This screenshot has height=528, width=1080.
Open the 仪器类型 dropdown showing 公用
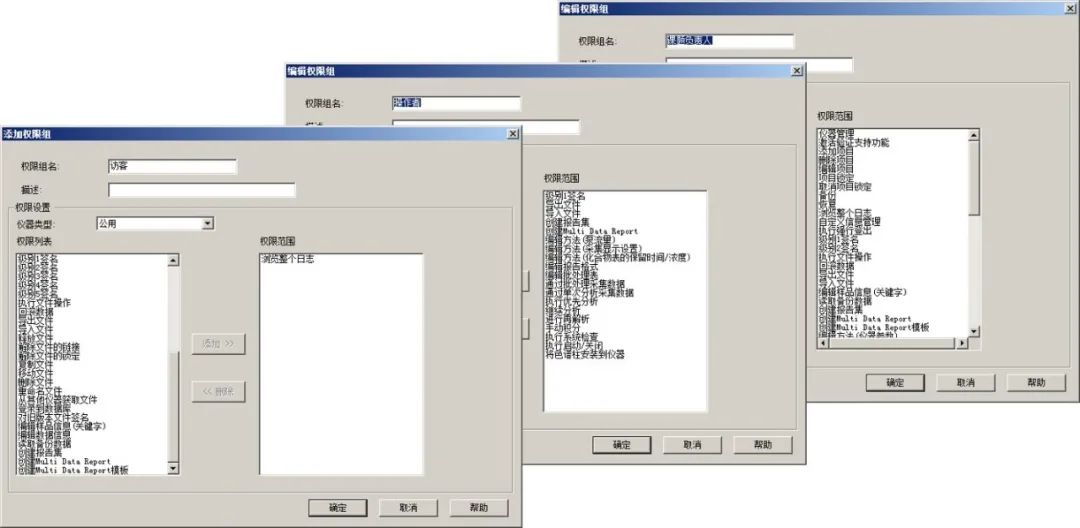(x=207, y=224)
